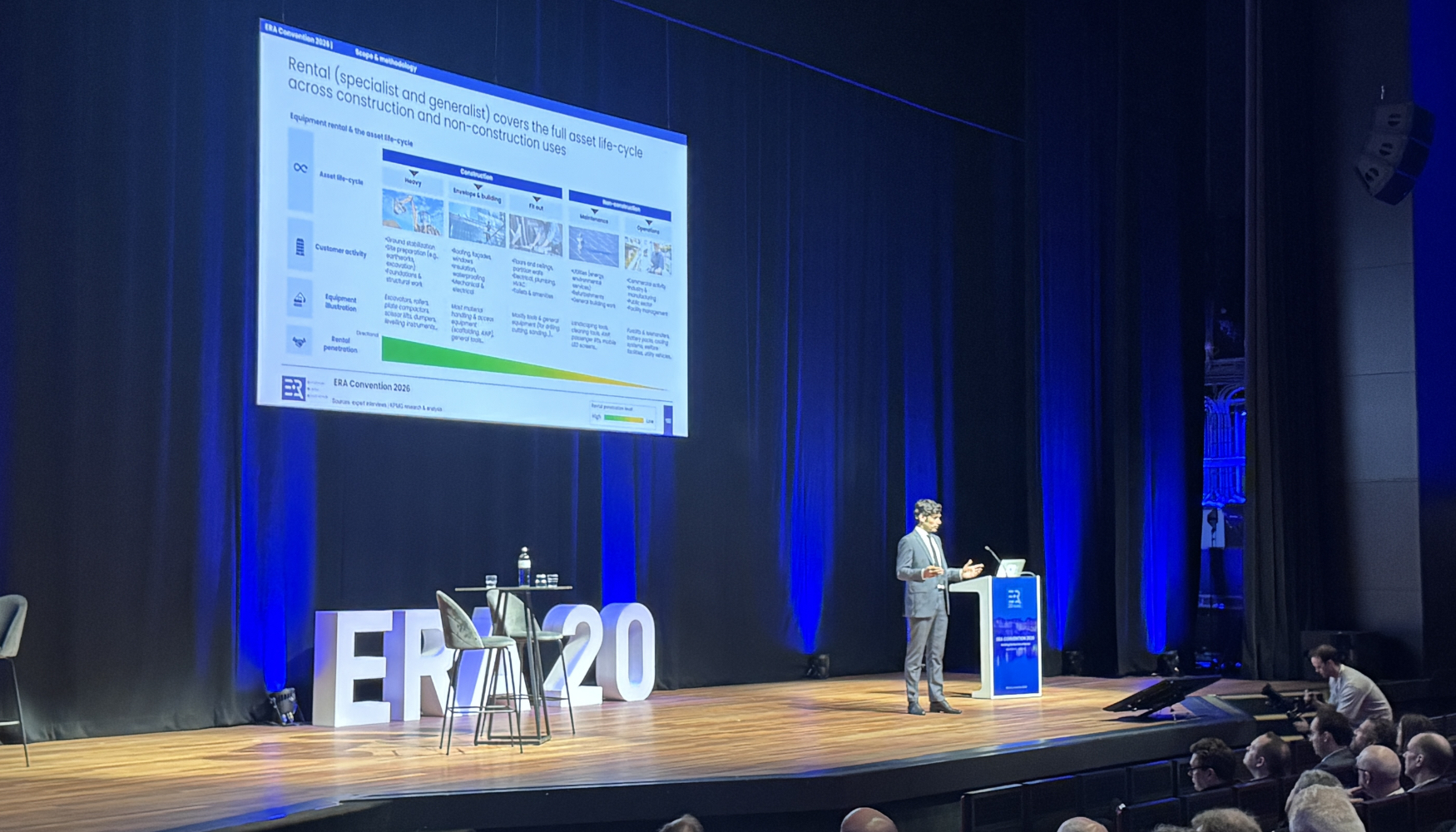Click the ERA Convention 2026 header label on the slide
1456x832 pixels.
(x=299, y=36)
